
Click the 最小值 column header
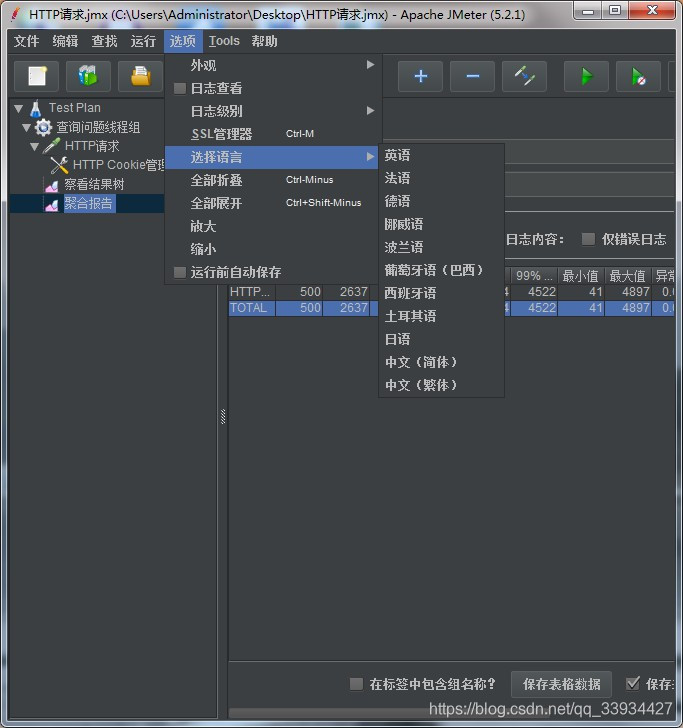[x=580, y=276]
